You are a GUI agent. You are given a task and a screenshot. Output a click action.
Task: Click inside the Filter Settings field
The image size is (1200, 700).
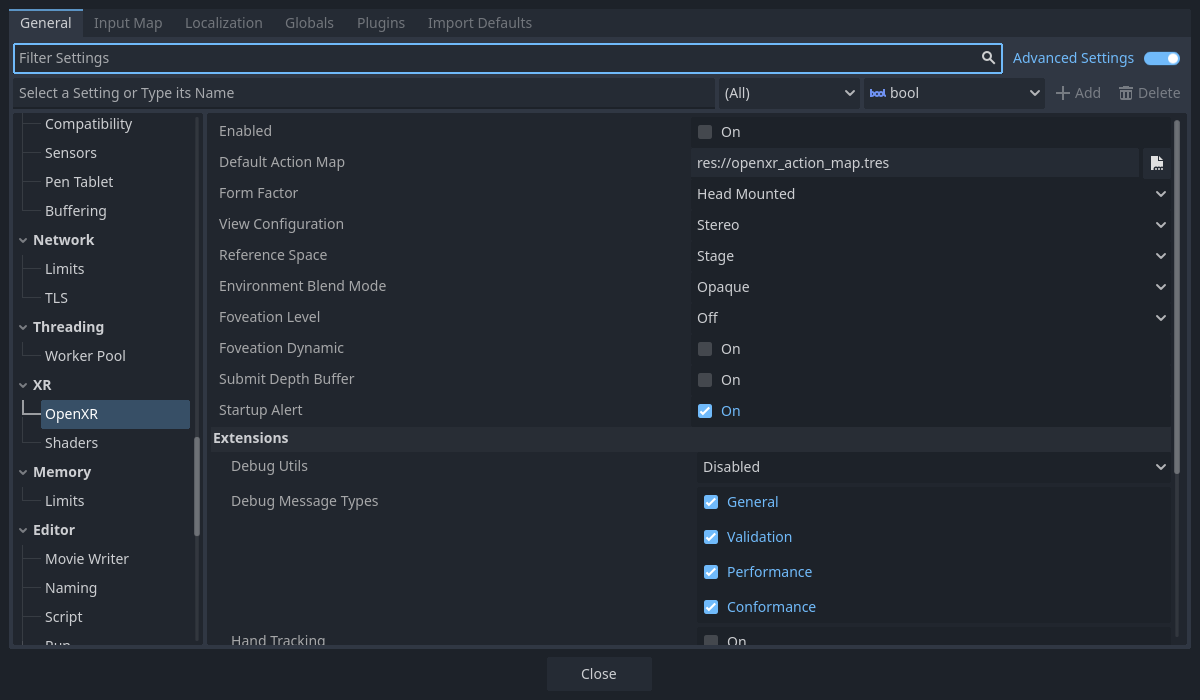pos(400,58)
